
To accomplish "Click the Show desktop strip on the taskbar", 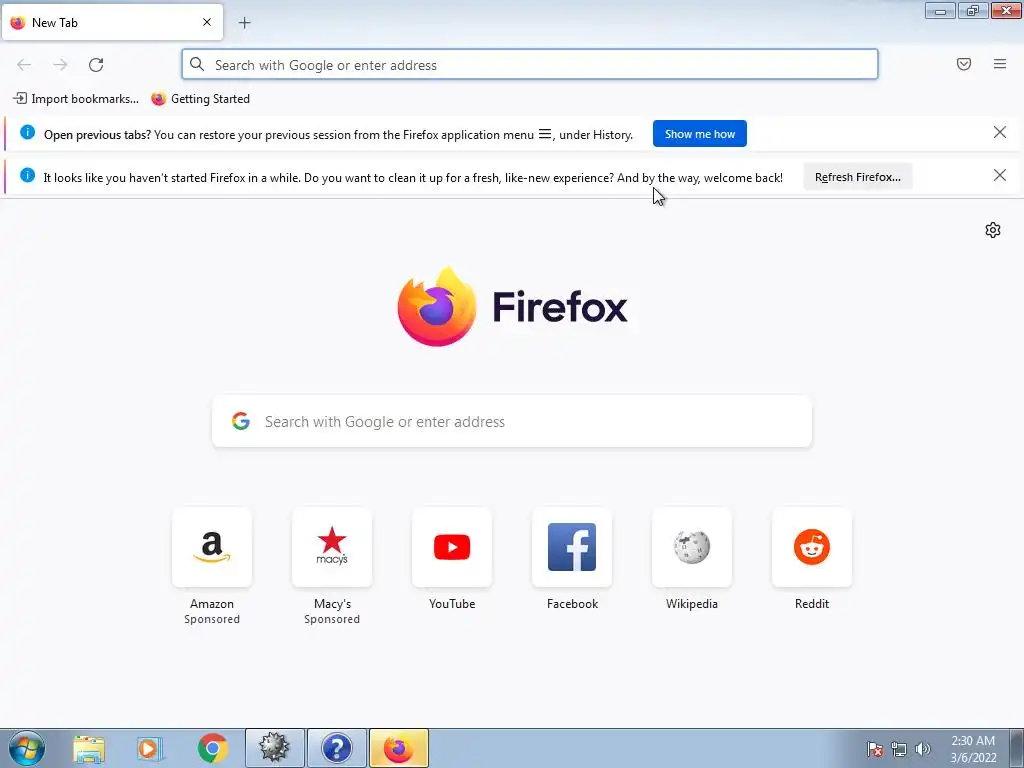I will click(x=1016, y=748).
